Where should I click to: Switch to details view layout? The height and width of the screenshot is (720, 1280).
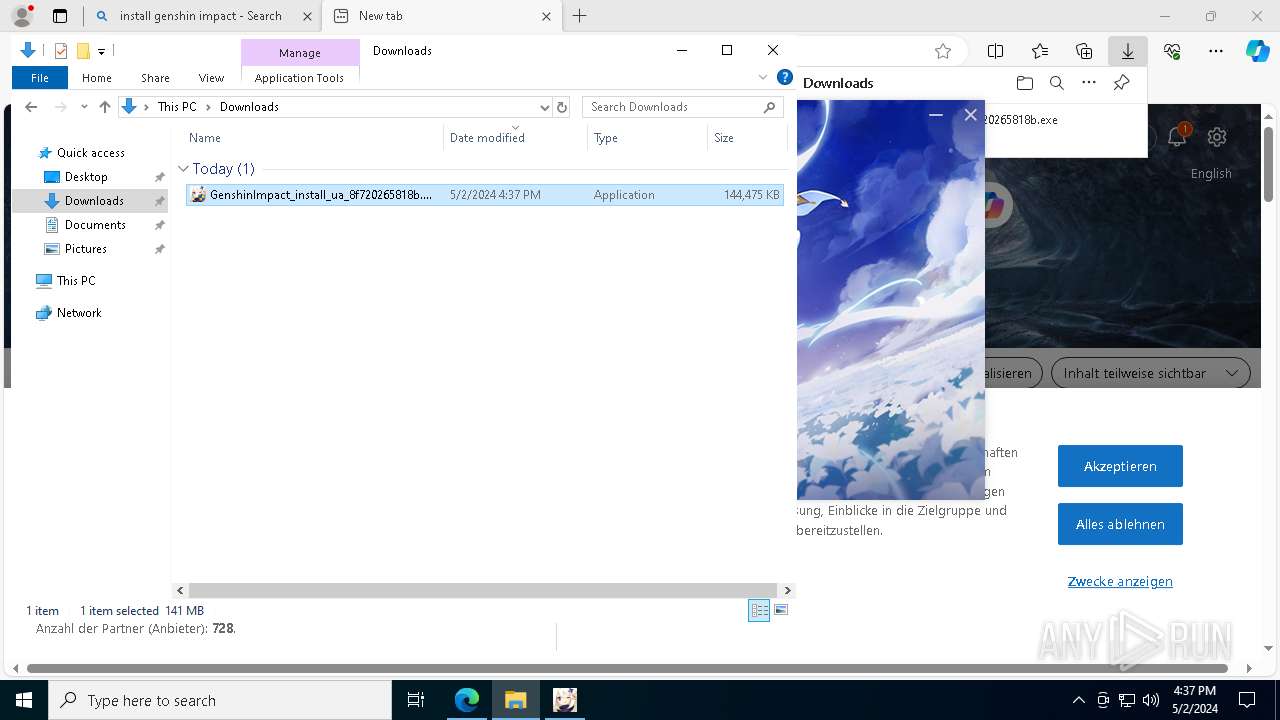pyautogui.click(x=759, y=610)
